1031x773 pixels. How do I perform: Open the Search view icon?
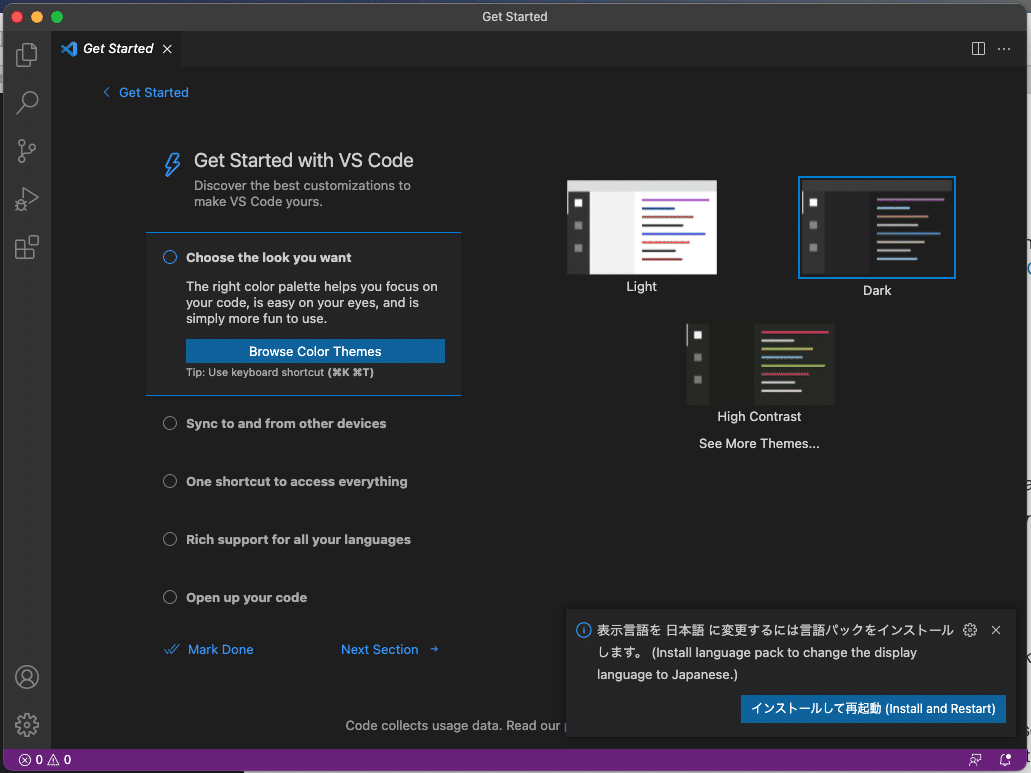[27, 102]
